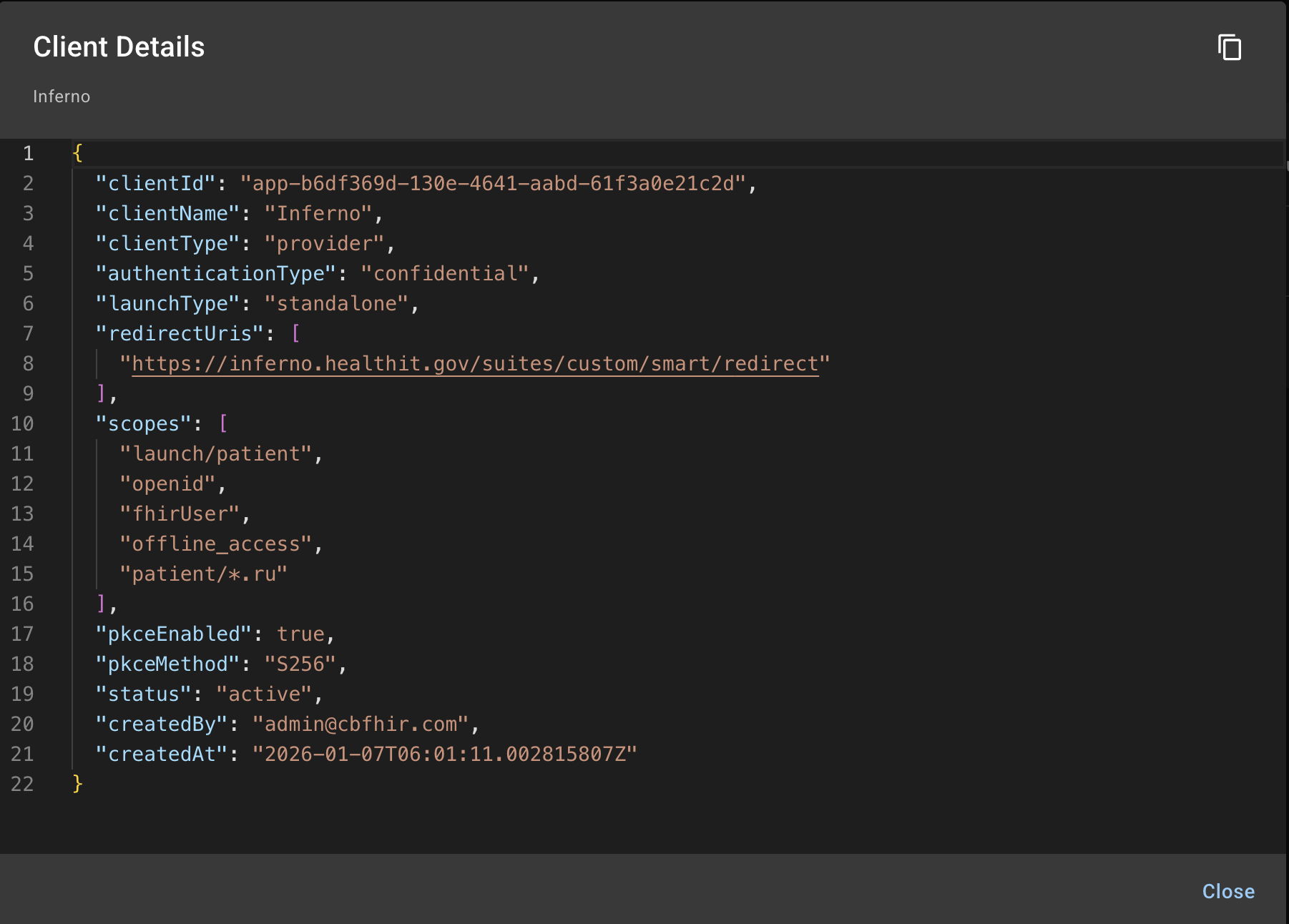Click line number 22 in the gutter
The image size is (1289, 924).
22,785
